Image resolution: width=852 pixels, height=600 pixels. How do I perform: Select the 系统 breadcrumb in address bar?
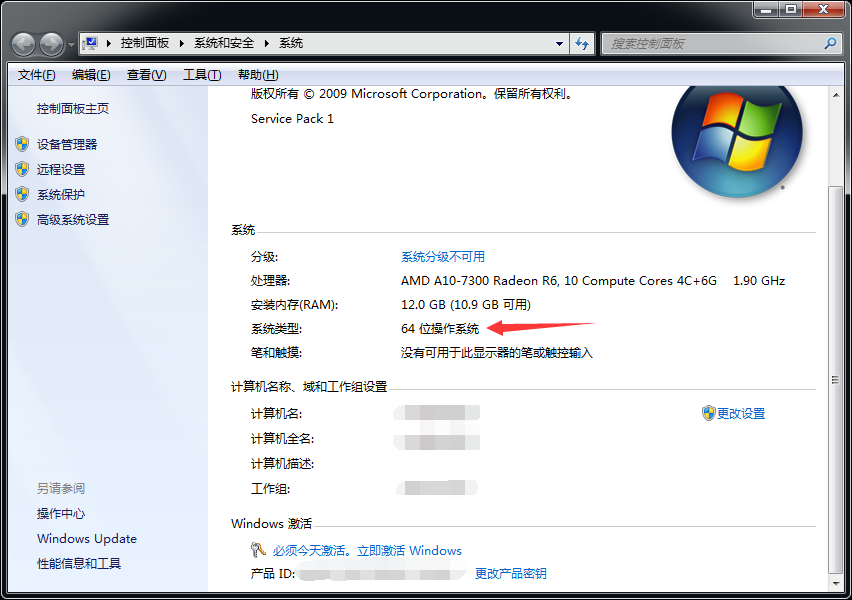(x=291, y=43)
